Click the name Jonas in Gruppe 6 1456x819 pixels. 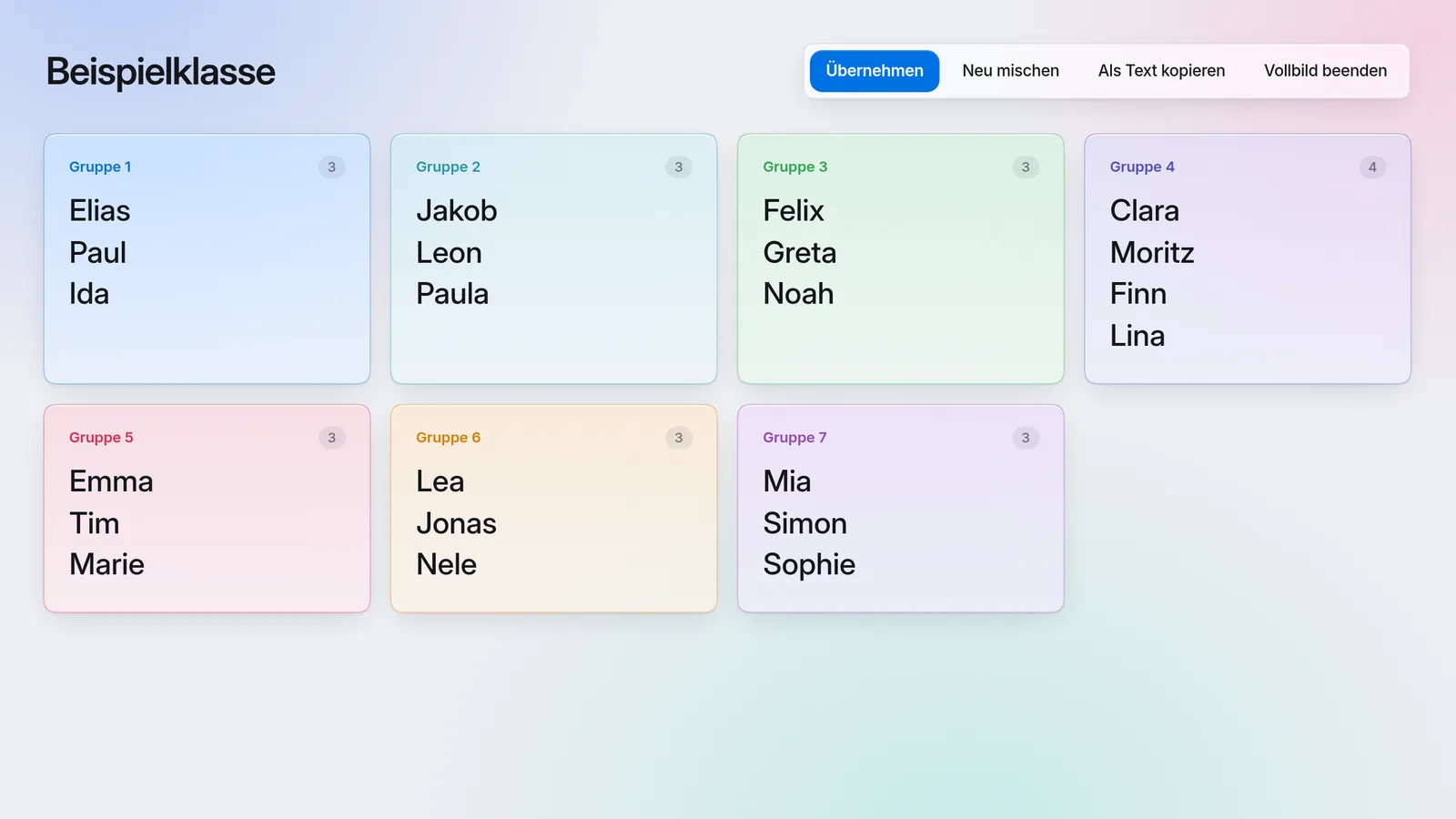point(456,523)
